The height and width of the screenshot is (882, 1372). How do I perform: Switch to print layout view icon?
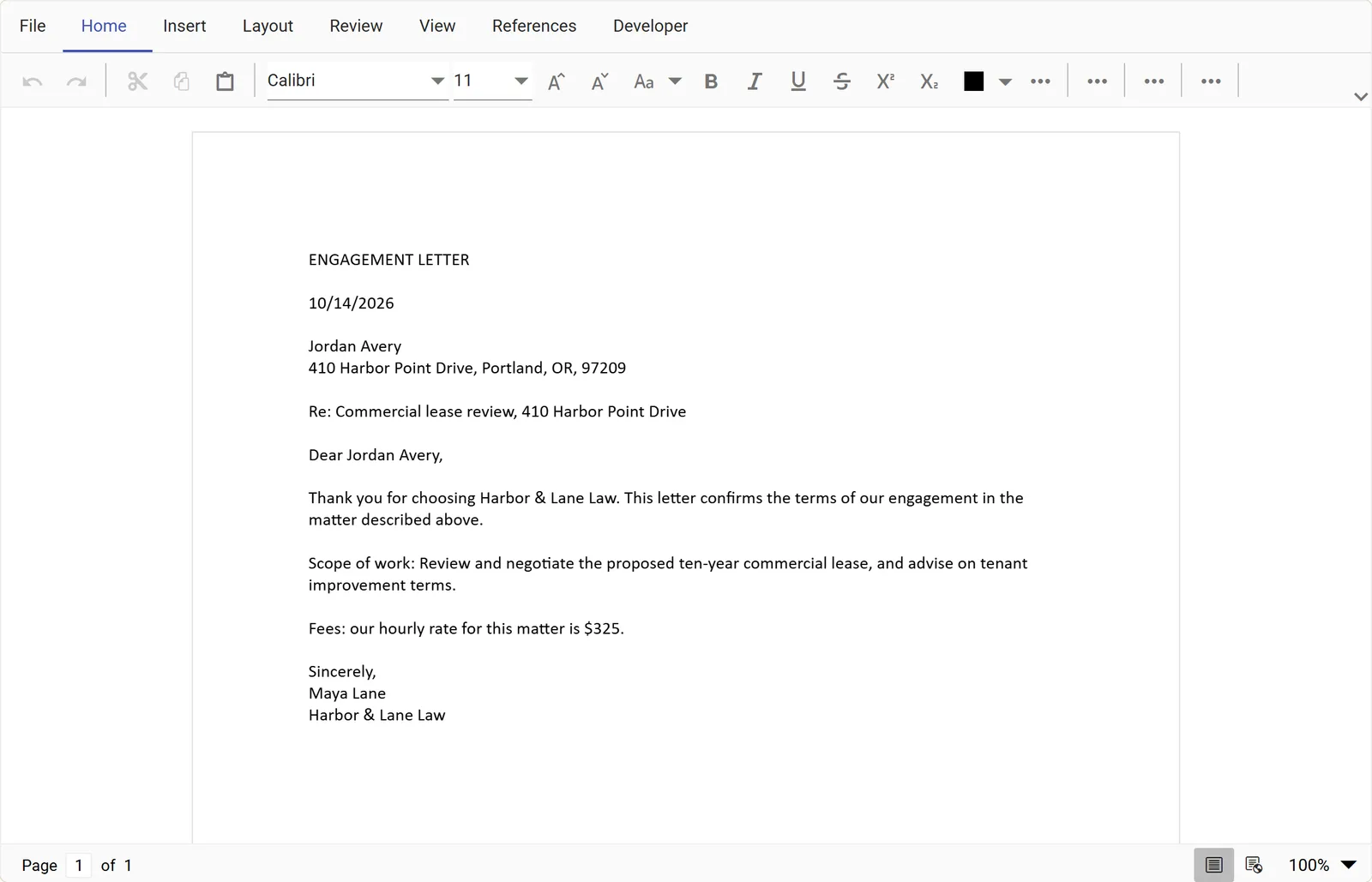tap(1213, 865)
